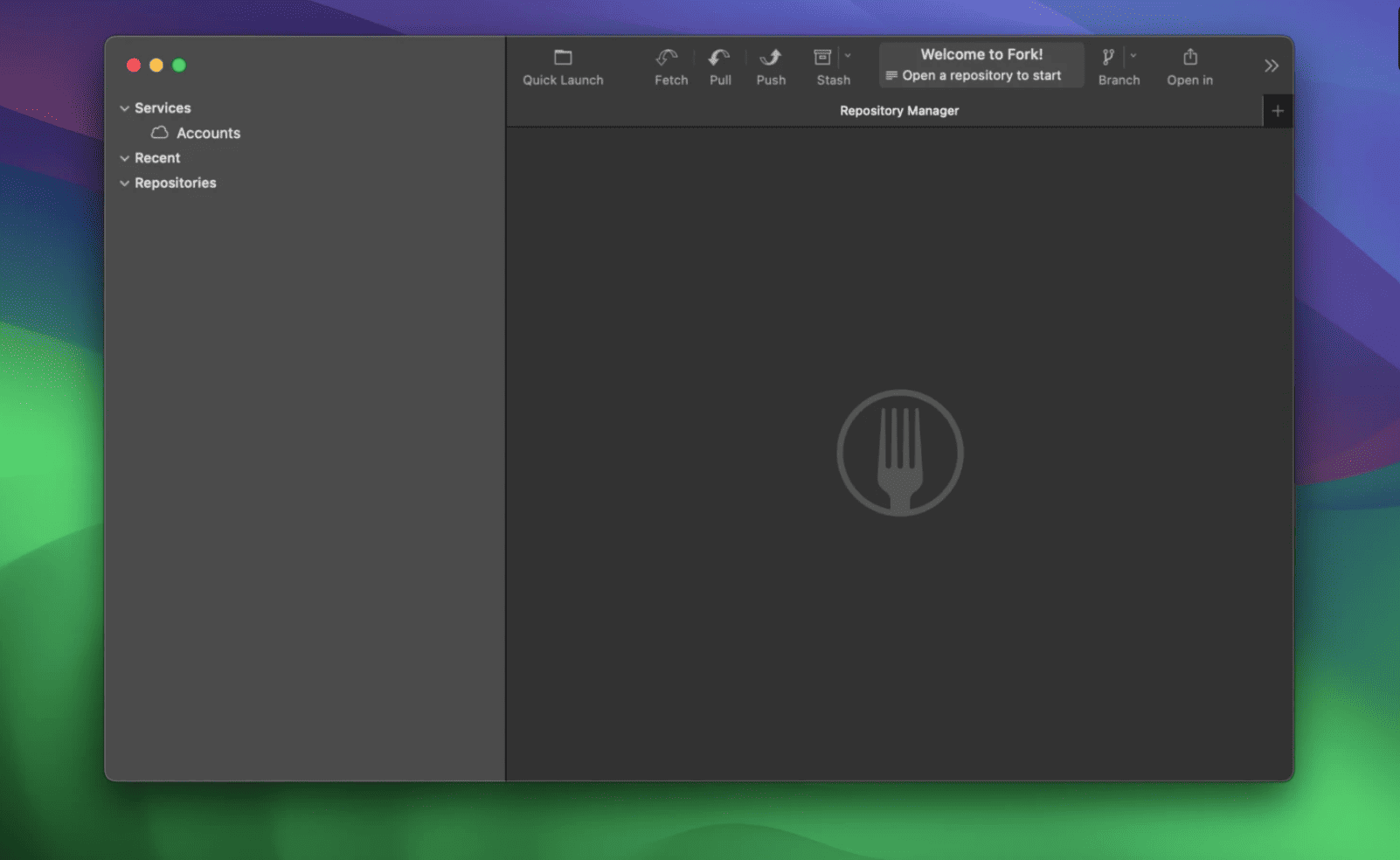
Task: Click the Branch toolbar icon
Action: click(x=1108, y=58)
